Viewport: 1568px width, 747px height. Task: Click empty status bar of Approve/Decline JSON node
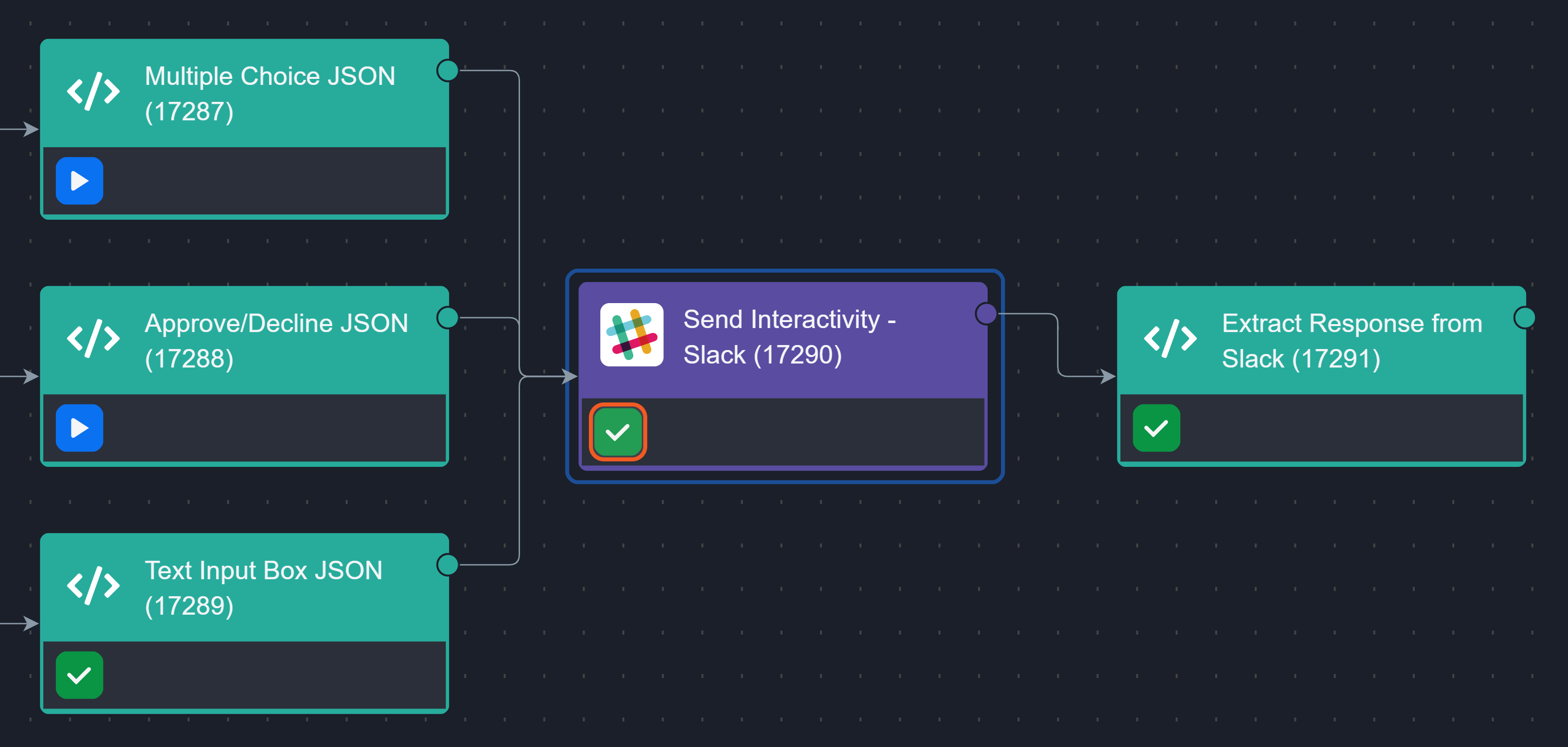[x=274, y=428]
